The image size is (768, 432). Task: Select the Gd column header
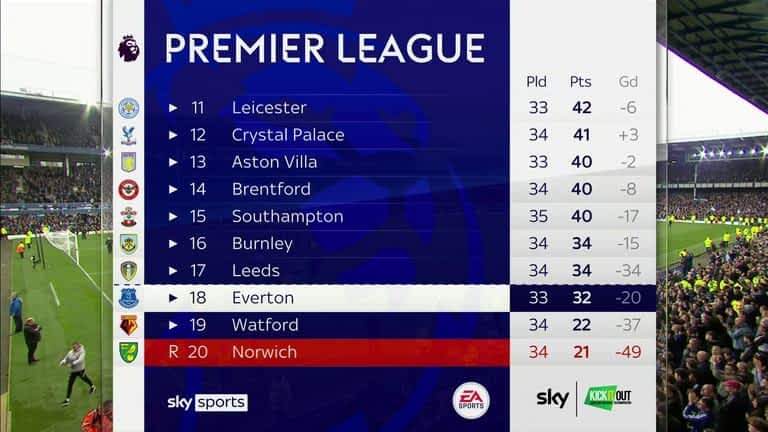pyautogui.click(x=628, y=82)
